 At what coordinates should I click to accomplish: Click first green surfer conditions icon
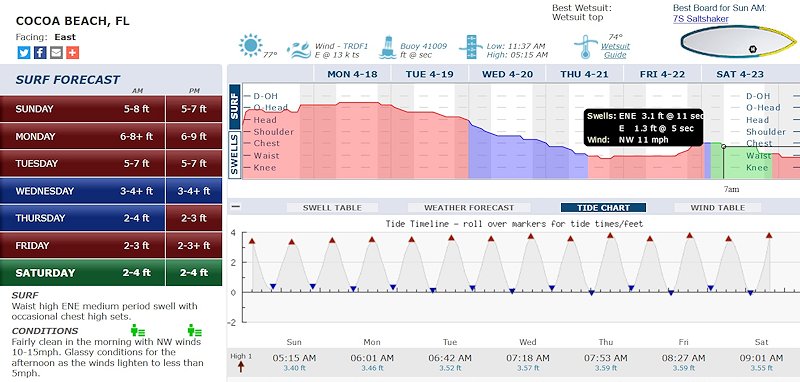tap(138, 330)
